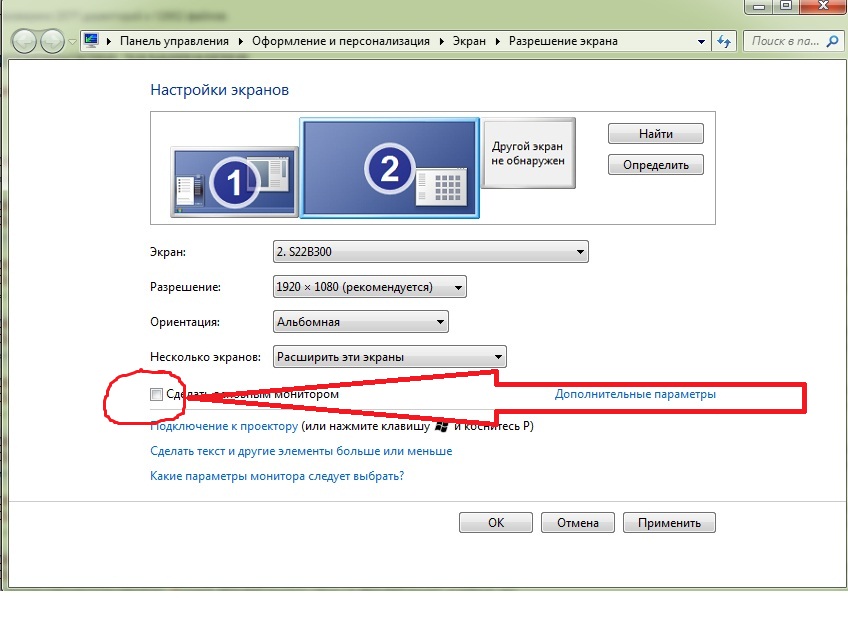Click the forward navigation arrow
The height and width of the screenshot is (640, 848).
pos(52,42)
